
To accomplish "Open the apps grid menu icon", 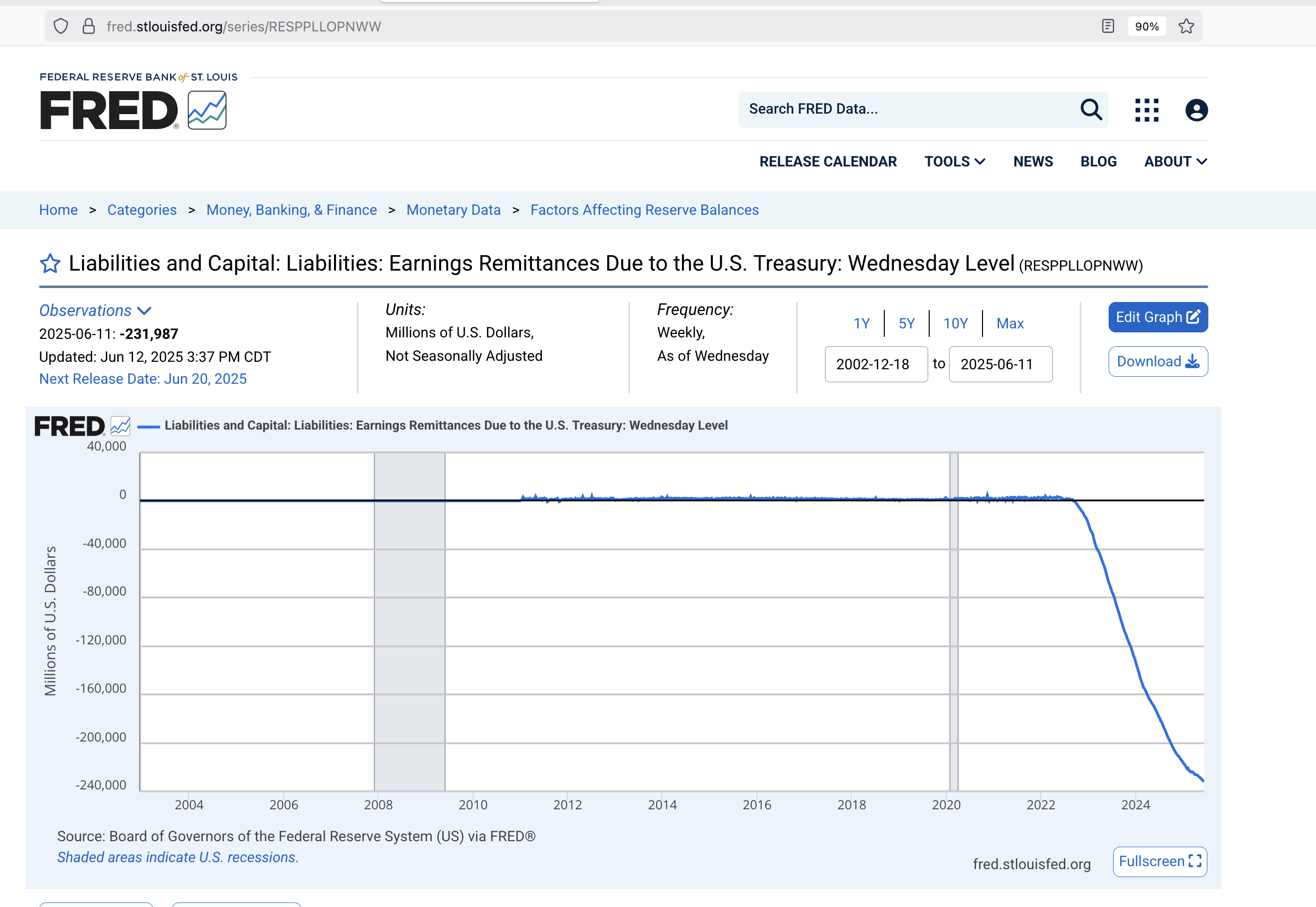I will coord(1147,110).
